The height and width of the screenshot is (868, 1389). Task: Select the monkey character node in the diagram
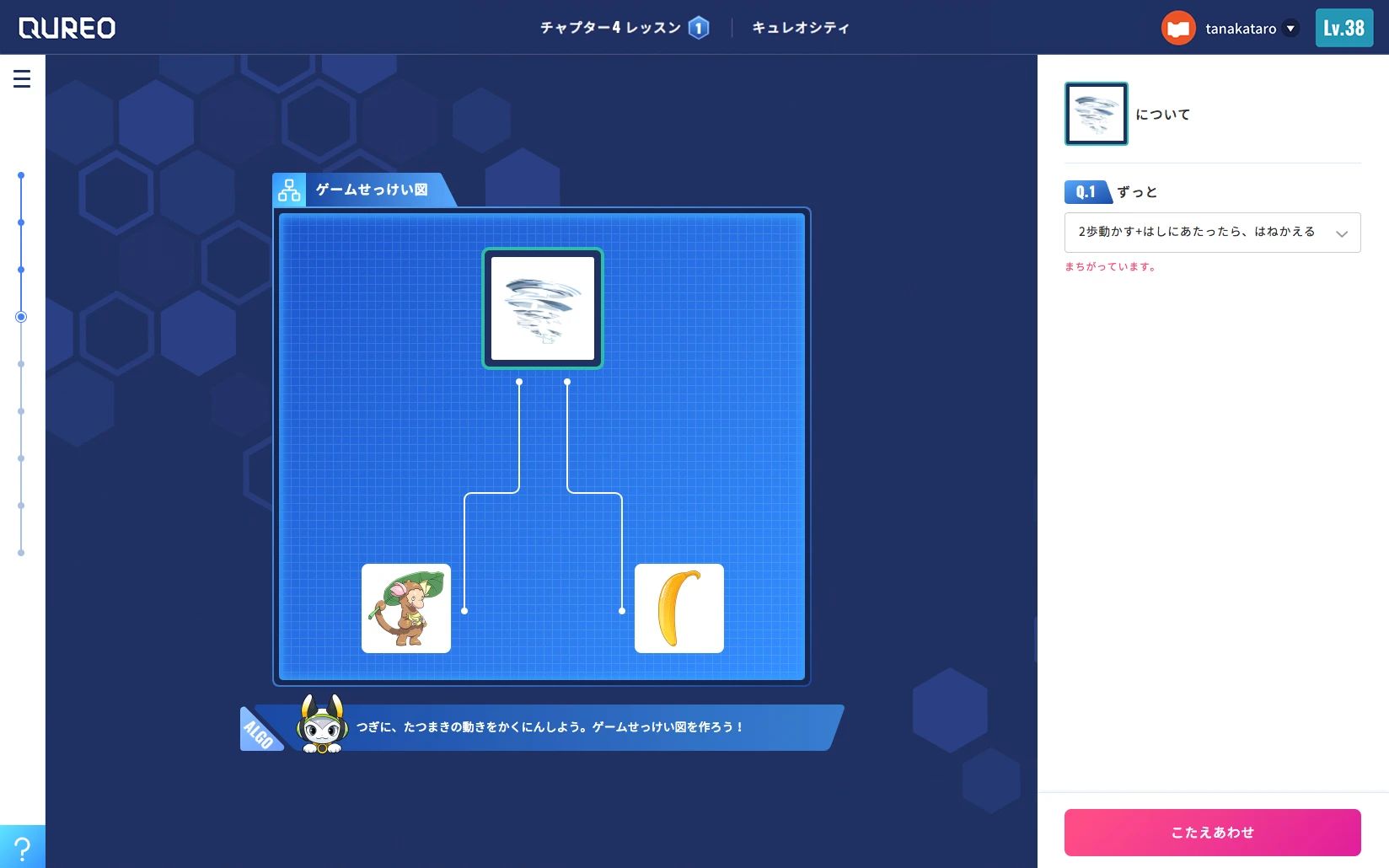[405, 608]
